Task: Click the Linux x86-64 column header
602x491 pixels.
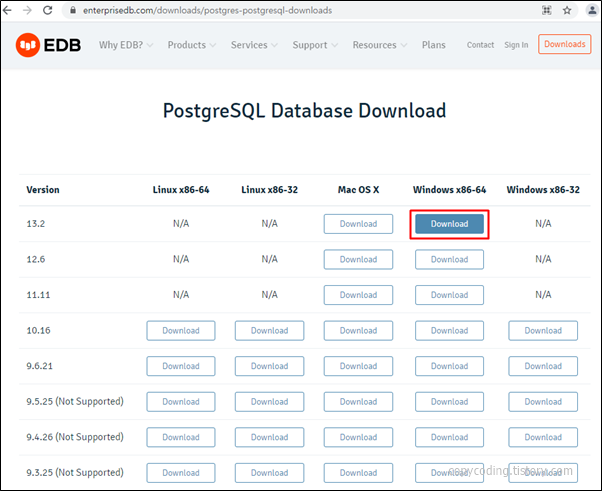Action: [181, 190]
